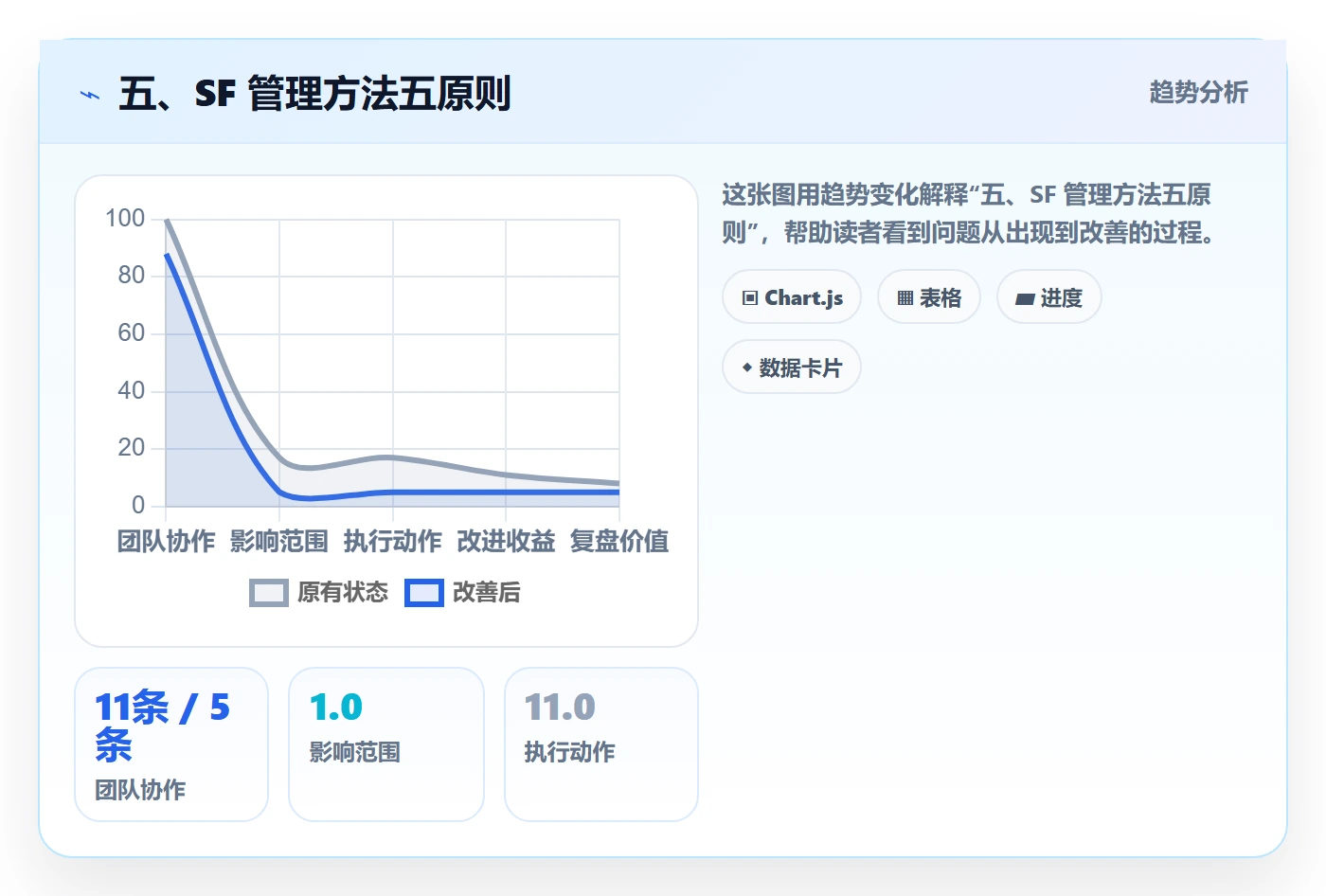Open the 11.0 执行动作 card
Screen dimensions: 1326x896
click(x=601, y=744)
